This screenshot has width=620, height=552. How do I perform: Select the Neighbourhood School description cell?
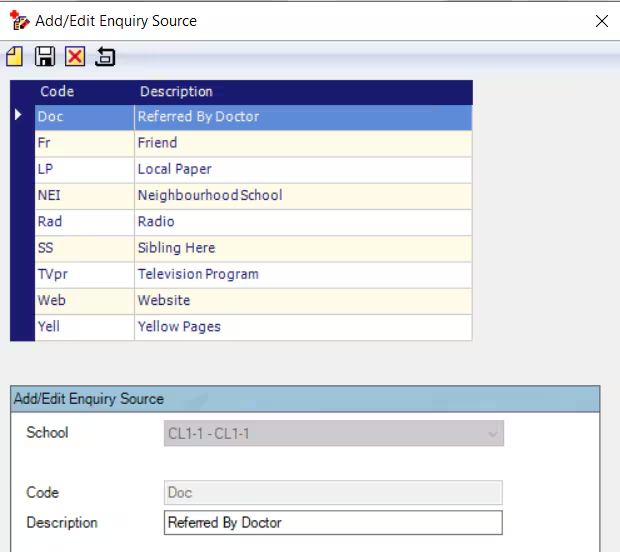303,196
